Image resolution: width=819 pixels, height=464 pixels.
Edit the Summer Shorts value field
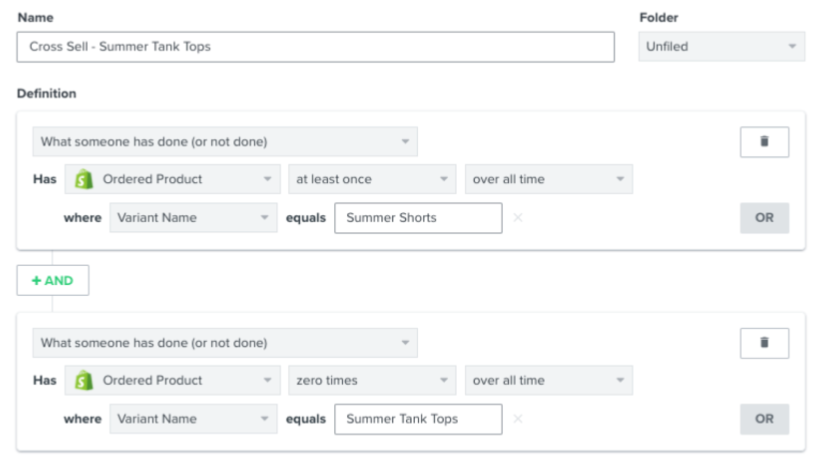pyautogui.click(x=418, y=218)
